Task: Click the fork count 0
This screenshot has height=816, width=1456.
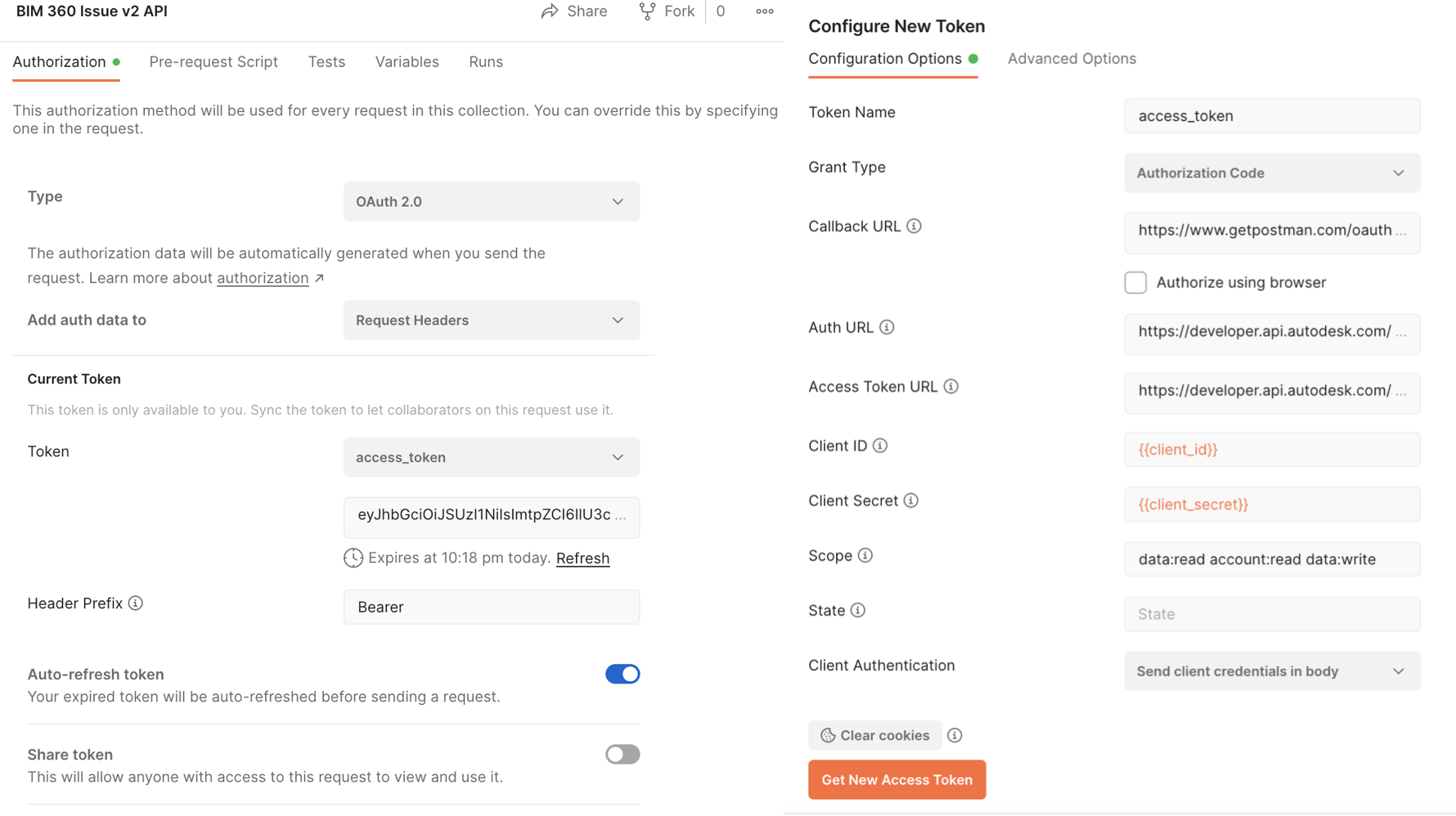Action: pos(721,11)
